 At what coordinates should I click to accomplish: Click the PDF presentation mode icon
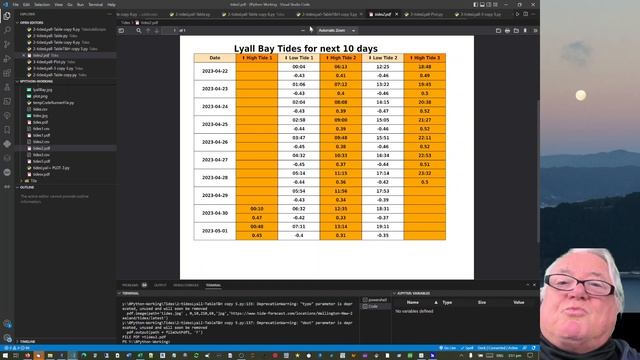point(498,30)
